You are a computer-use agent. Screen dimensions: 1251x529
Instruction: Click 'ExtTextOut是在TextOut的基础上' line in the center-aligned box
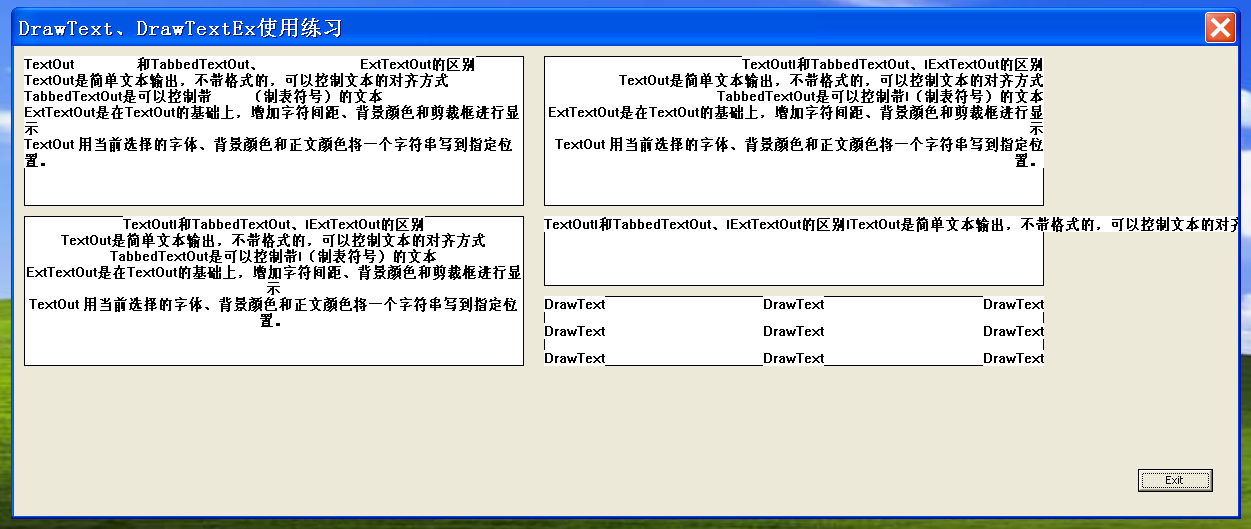(273, 273)
